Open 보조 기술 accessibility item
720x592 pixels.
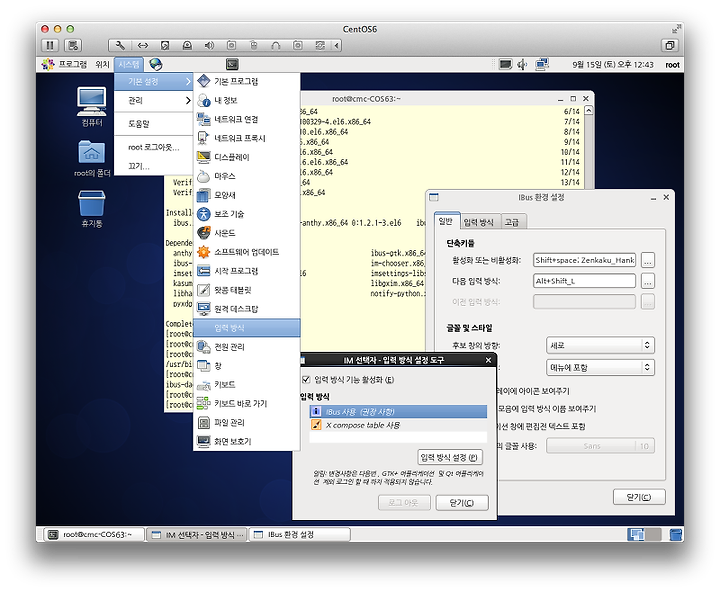pyautogui.click(x=247, y=214)
